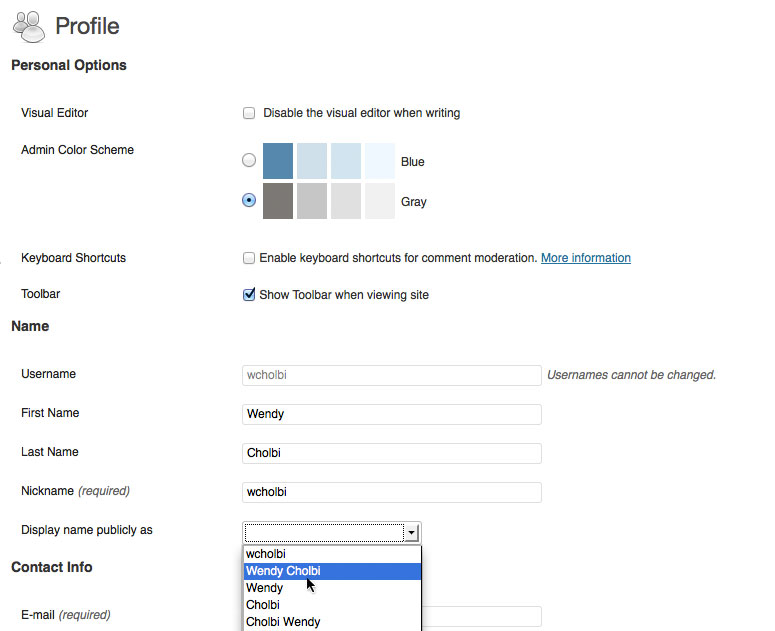Click the lightest blue swatch beside Blue label
Image resolution: width=775 pixels, height=631 pixels.
[x=380, y=161]
